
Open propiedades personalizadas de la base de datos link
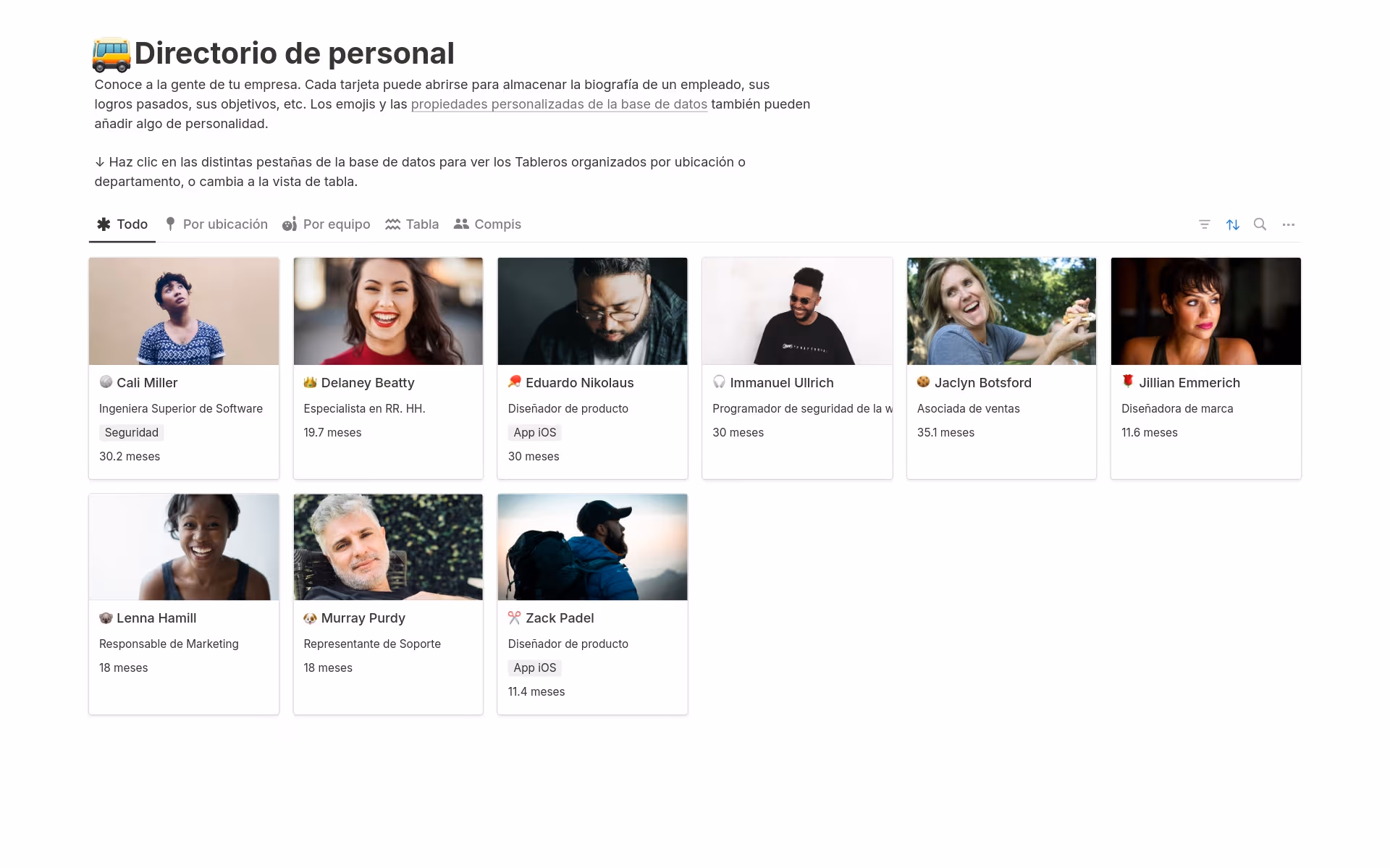pyautogui.click(x=559, y=104)
